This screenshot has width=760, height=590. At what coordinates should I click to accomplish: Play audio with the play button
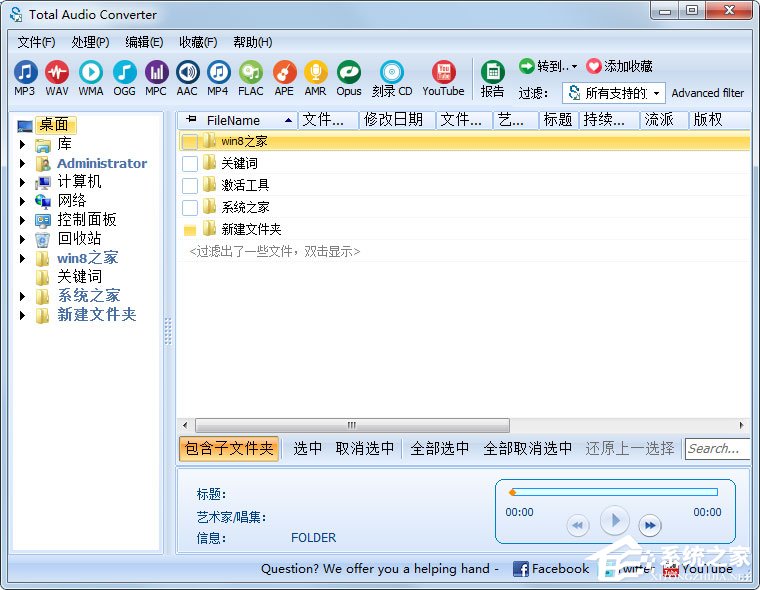(x=615, y=521)
